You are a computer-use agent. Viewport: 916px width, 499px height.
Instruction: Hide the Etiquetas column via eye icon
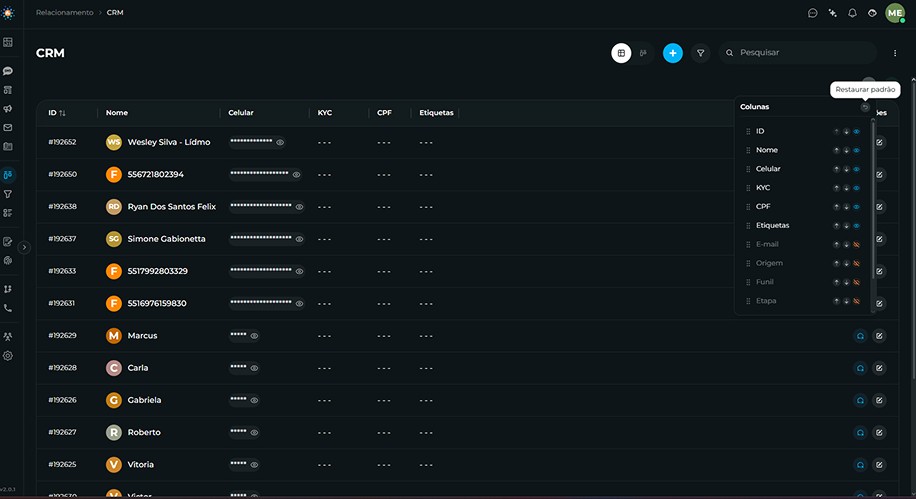pyautogui.click(x=856, y=226)
